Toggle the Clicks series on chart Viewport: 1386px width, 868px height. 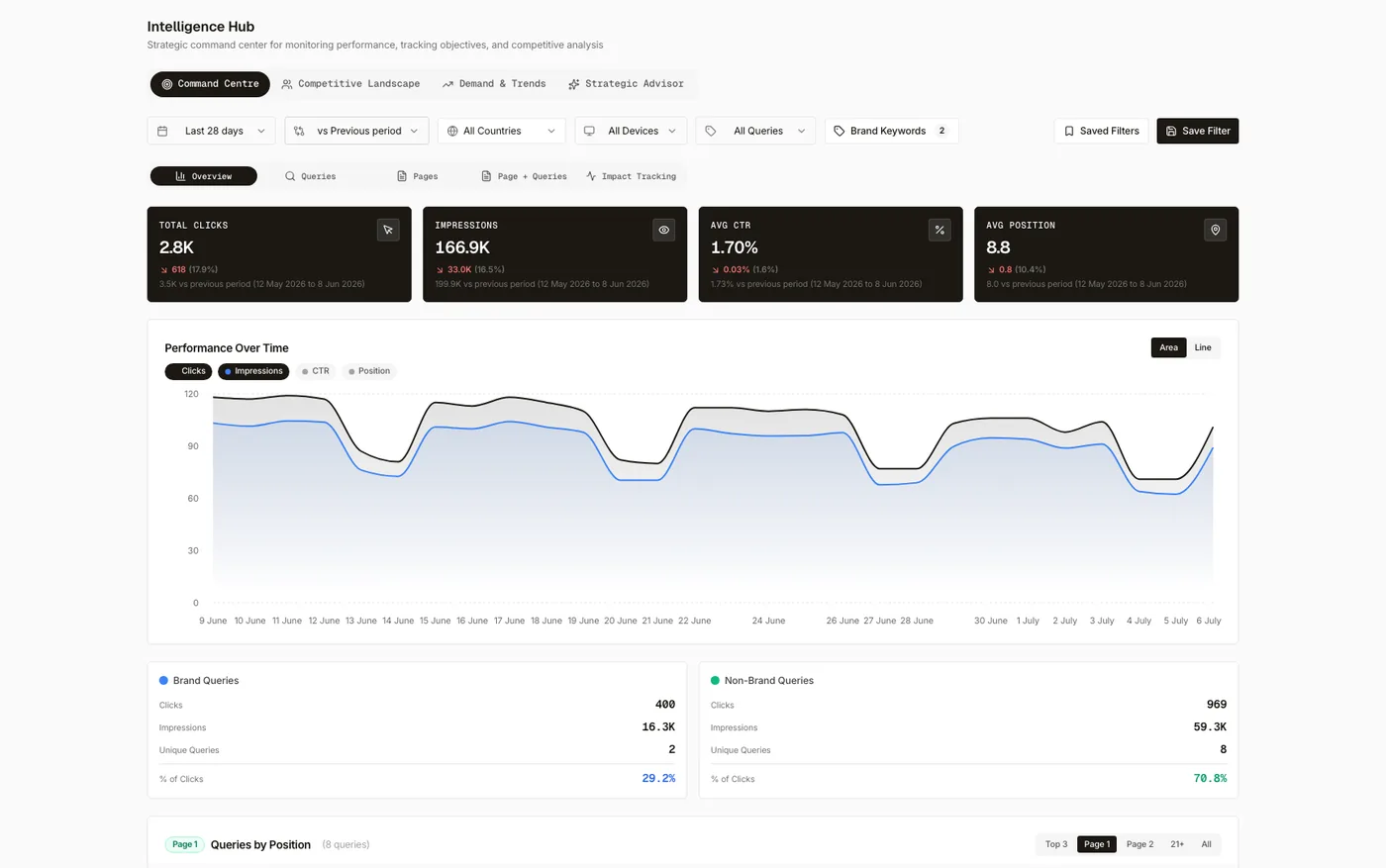[x=188, y=371]
